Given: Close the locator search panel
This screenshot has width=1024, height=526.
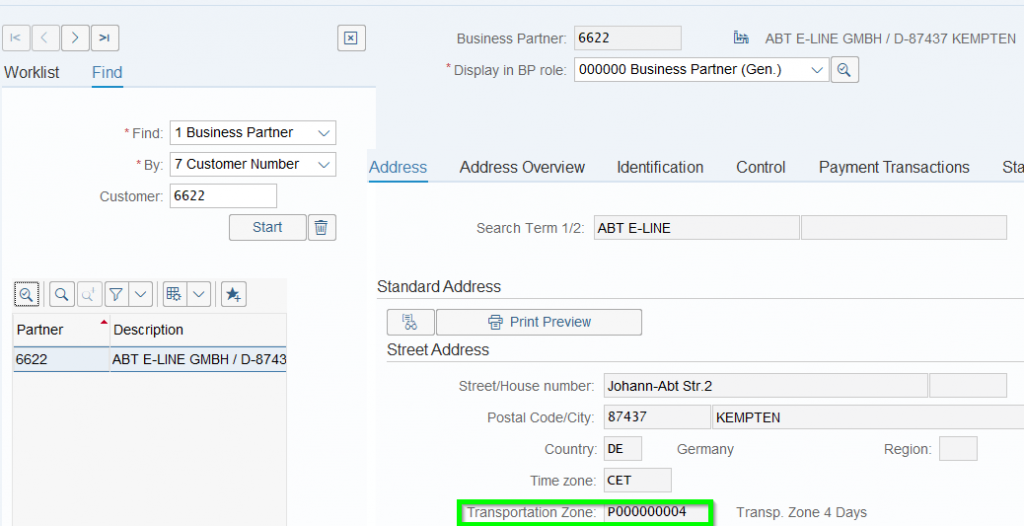Looking at the screenshot, I should (351, 38).
